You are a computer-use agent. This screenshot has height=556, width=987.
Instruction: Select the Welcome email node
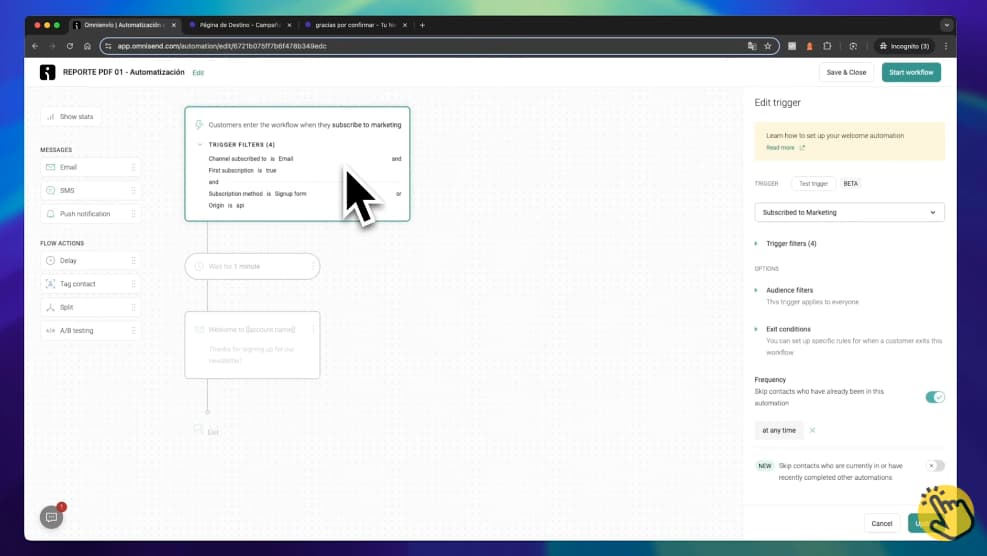(252, 345)
